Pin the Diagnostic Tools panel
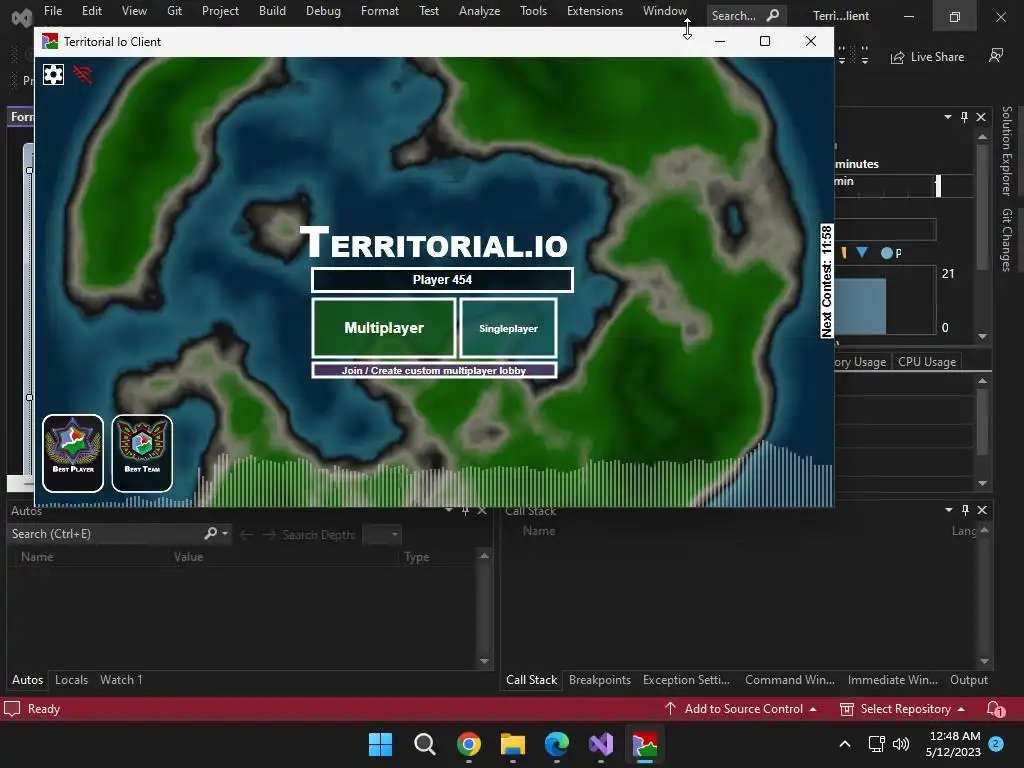Viewport: 1024px width, 768px height. (x=965, y=117)
